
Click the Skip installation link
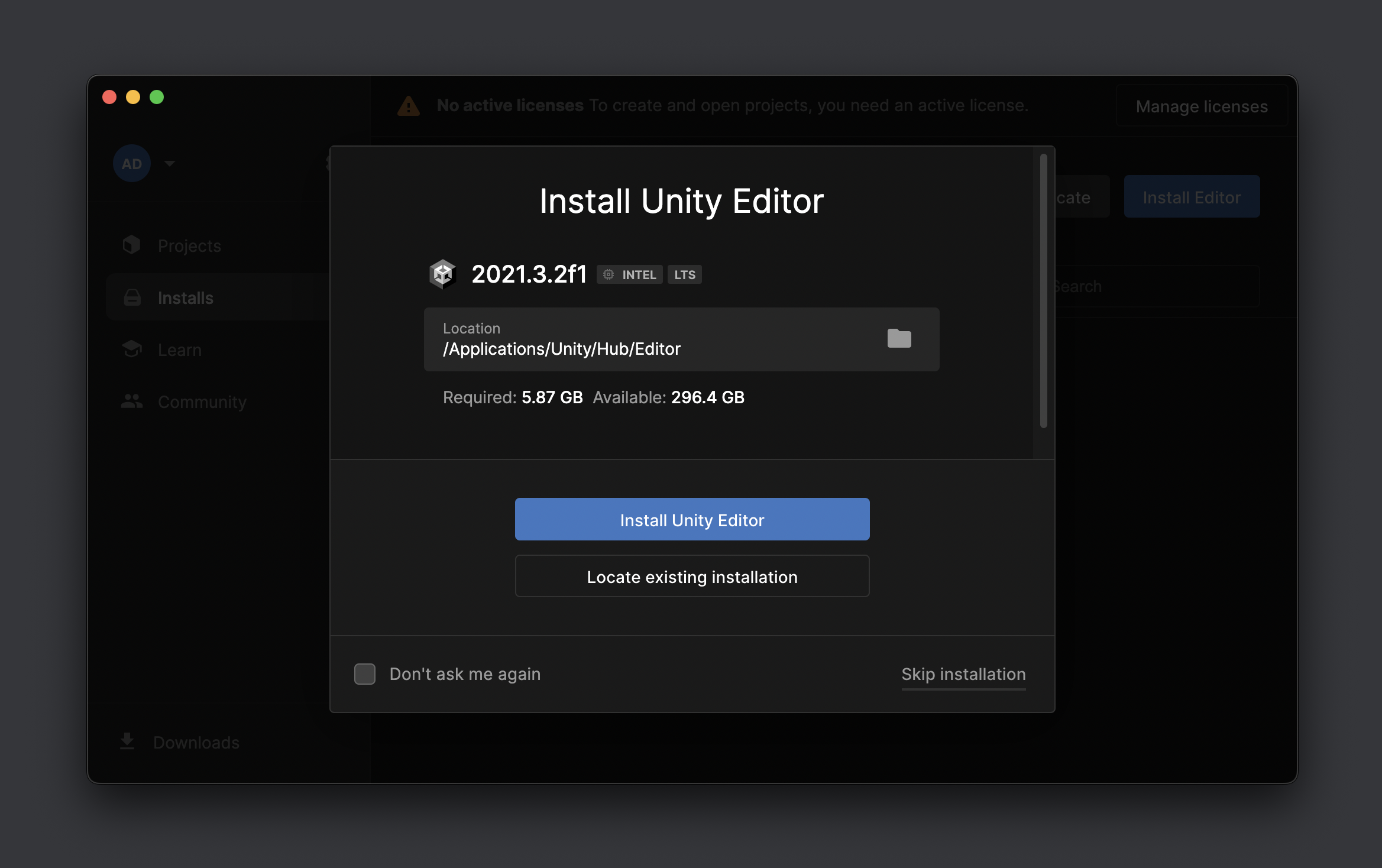pyautogui.click(x=963, y=673)
